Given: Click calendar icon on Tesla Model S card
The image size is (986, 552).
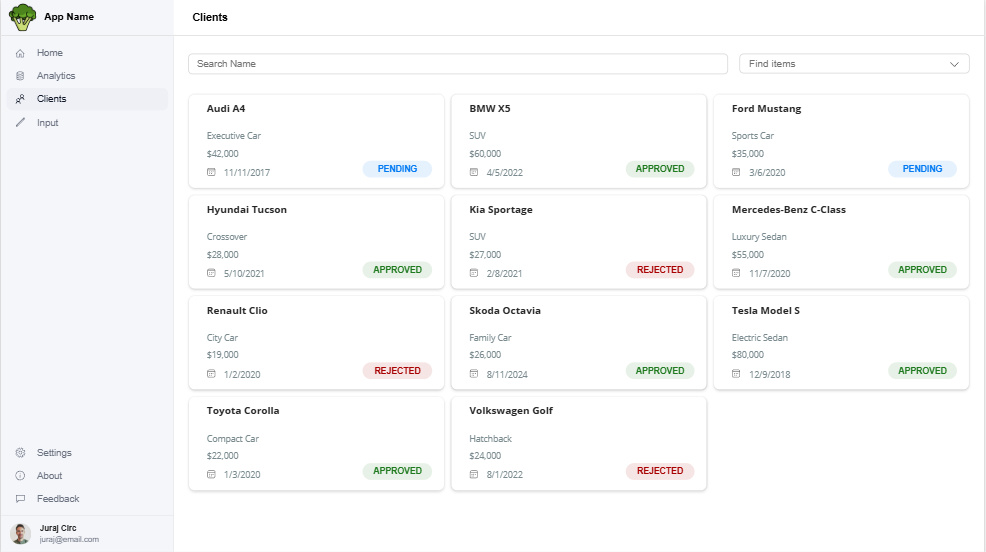Looking at the screenshot, I should 736,374.
